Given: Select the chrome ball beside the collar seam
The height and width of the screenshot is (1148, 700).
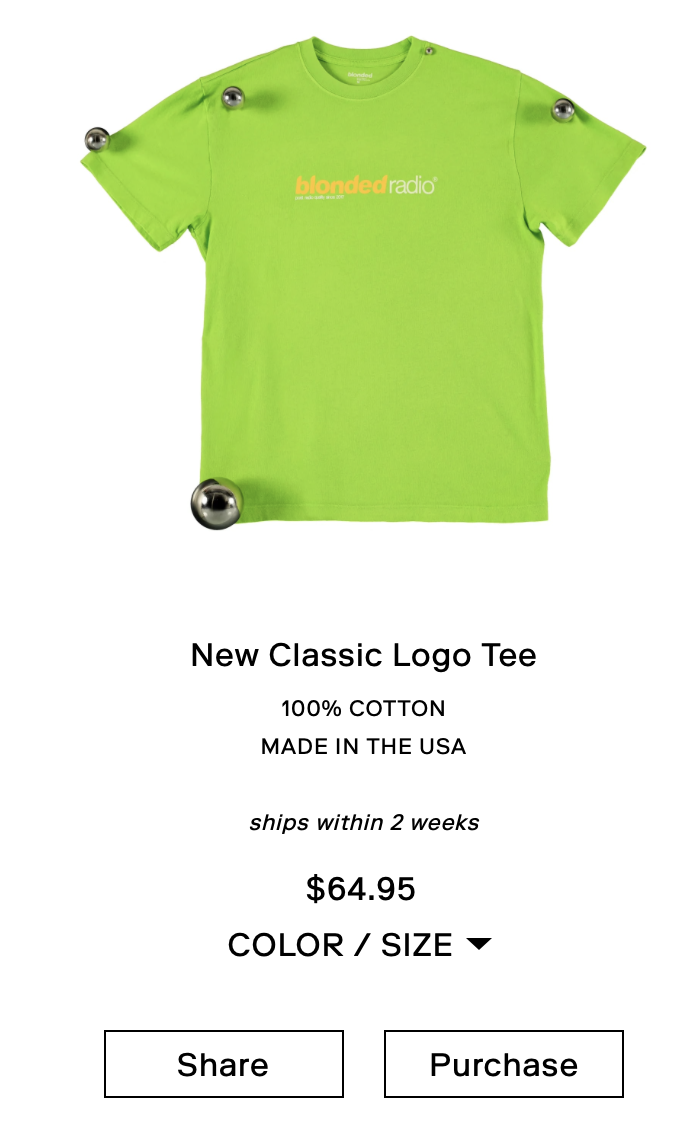Looking at the screenshot, I should coord(232,97).
